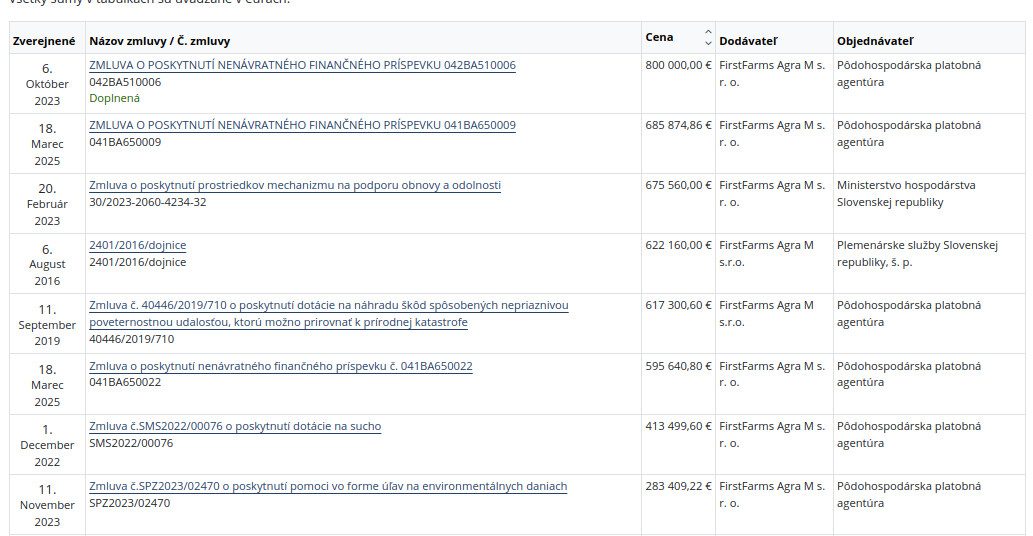Viewport: 1033px width, 536px height.
Task: Open the dotácia na sucho contract link
Action: point(235,426)
